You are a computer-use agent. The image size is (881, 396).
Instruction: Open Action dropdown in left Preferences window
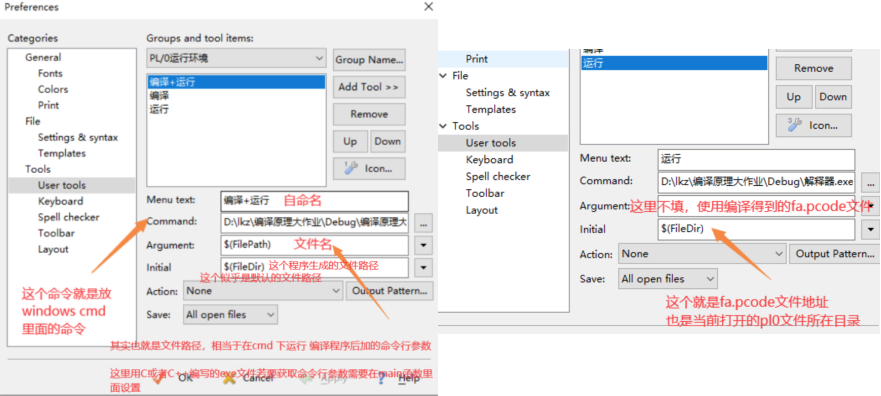click(x=263, y=291)
